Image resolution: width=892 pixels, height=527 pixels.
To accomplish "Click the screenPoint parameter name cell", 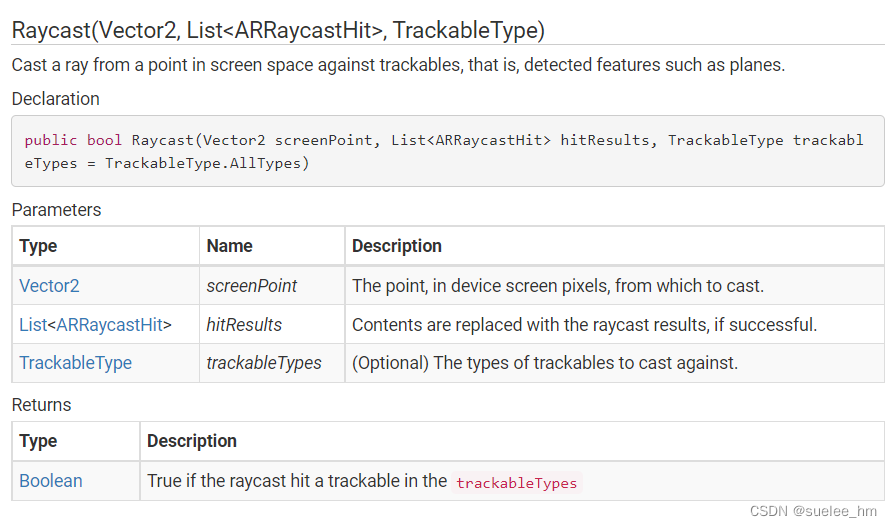I will [x=251, y=286].
